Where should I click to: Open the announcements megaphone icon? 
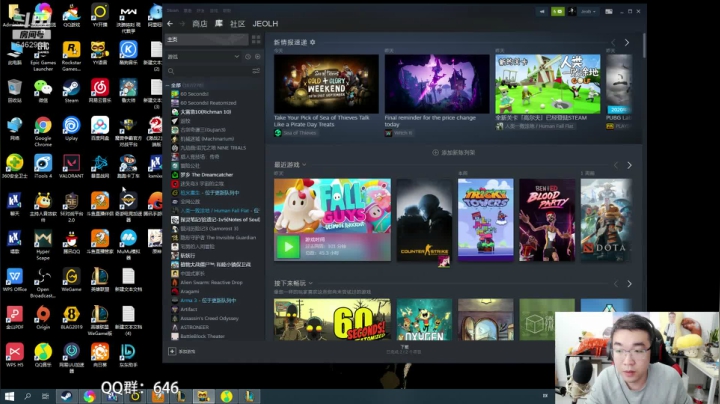tap(542, 11)
